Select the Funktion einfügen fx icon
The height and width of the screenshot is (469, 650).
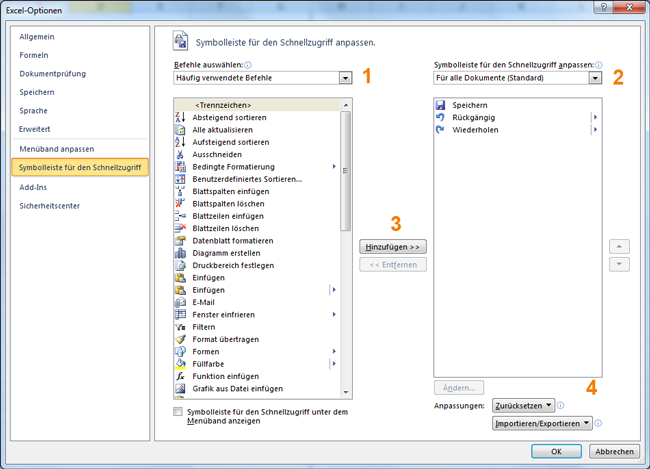(180, 376)
